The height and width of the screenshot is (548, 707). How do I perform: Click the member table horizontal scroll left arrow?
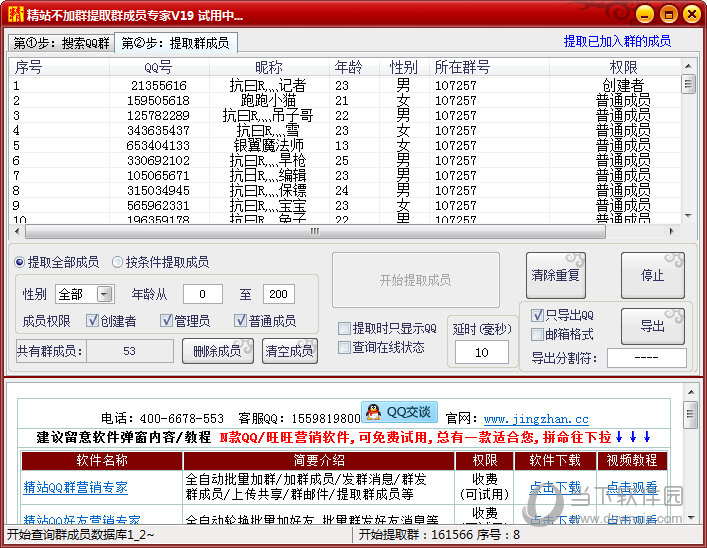point(17,231)
